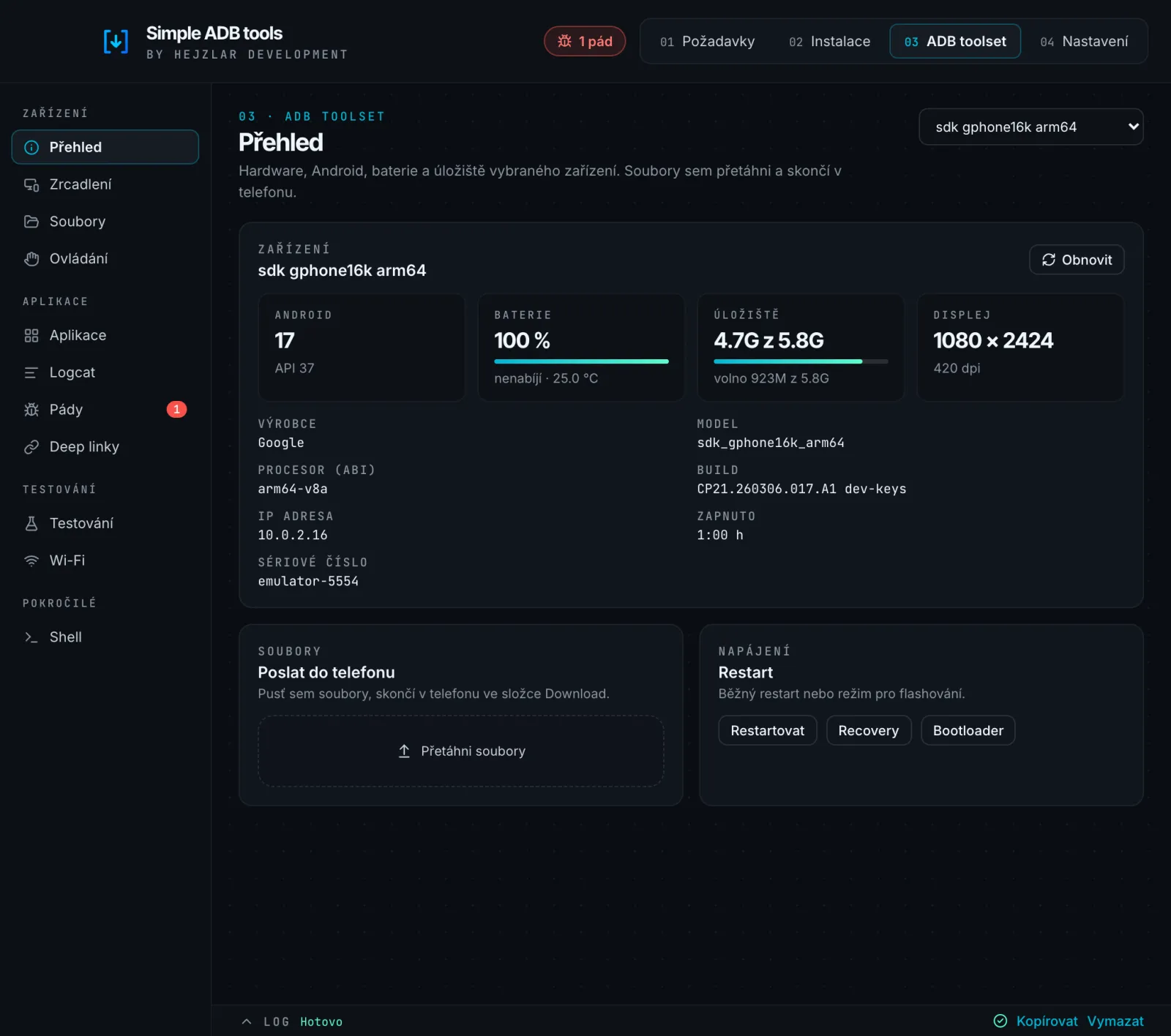
Task: Click the Aplikace grid icon
Action: (x=31, y=336)
